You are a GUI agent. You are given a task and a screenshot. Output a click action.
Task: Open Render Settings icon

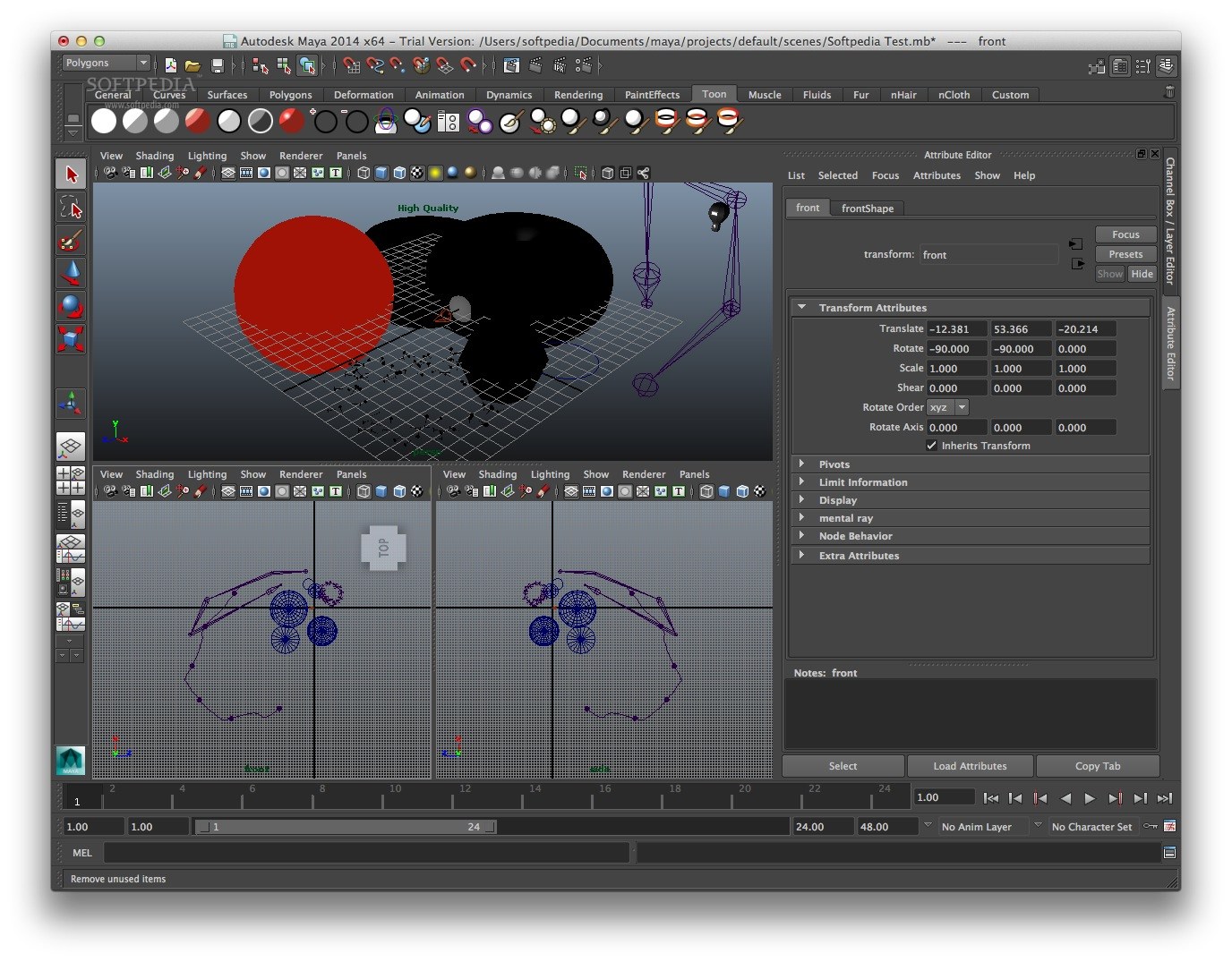(x=584, y=65)
